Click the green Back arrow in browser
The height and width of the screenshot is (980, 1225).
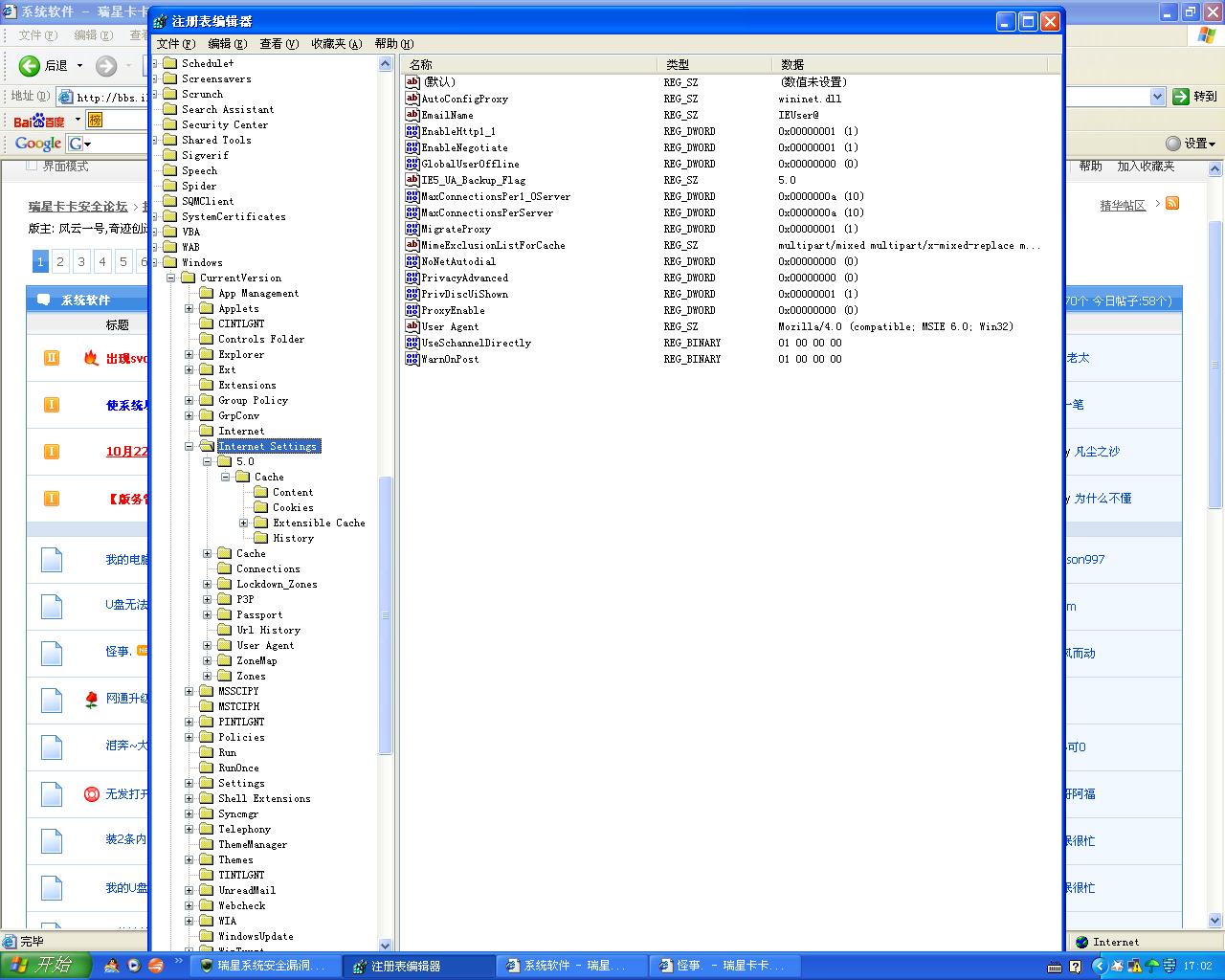pyautogui.click(x=30, y=65)
